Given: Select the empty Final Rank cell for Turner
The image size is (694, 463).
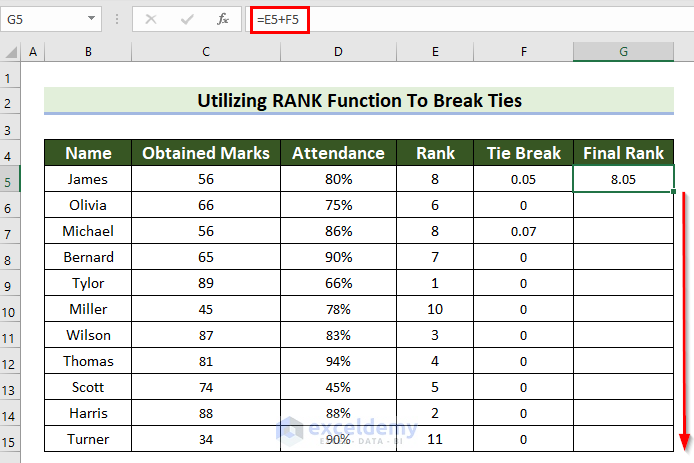Looking at the screenshot, I should 624,439.
